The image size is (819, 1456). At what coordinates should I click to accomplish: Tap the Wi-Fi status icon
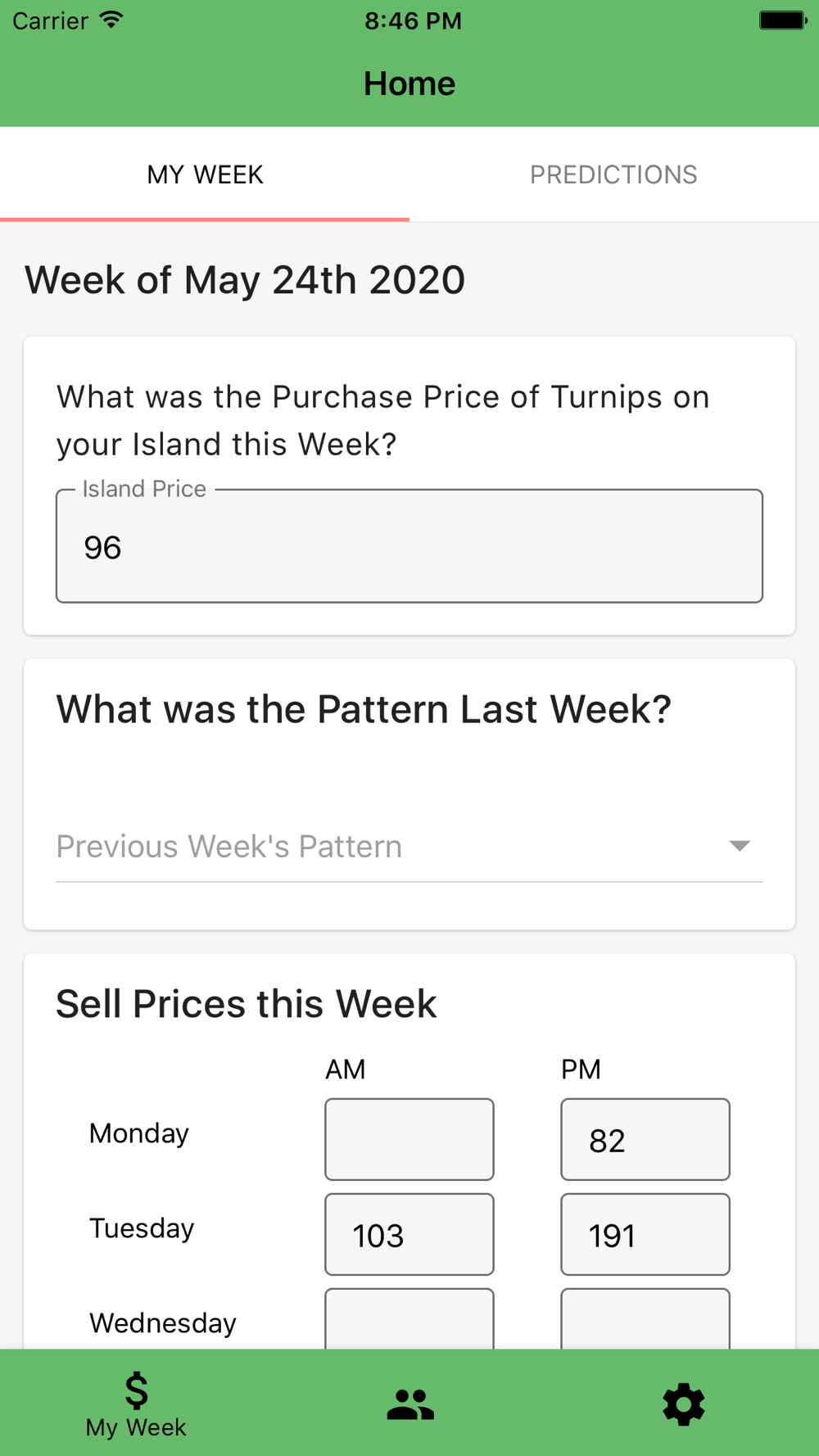click(111, 20)
